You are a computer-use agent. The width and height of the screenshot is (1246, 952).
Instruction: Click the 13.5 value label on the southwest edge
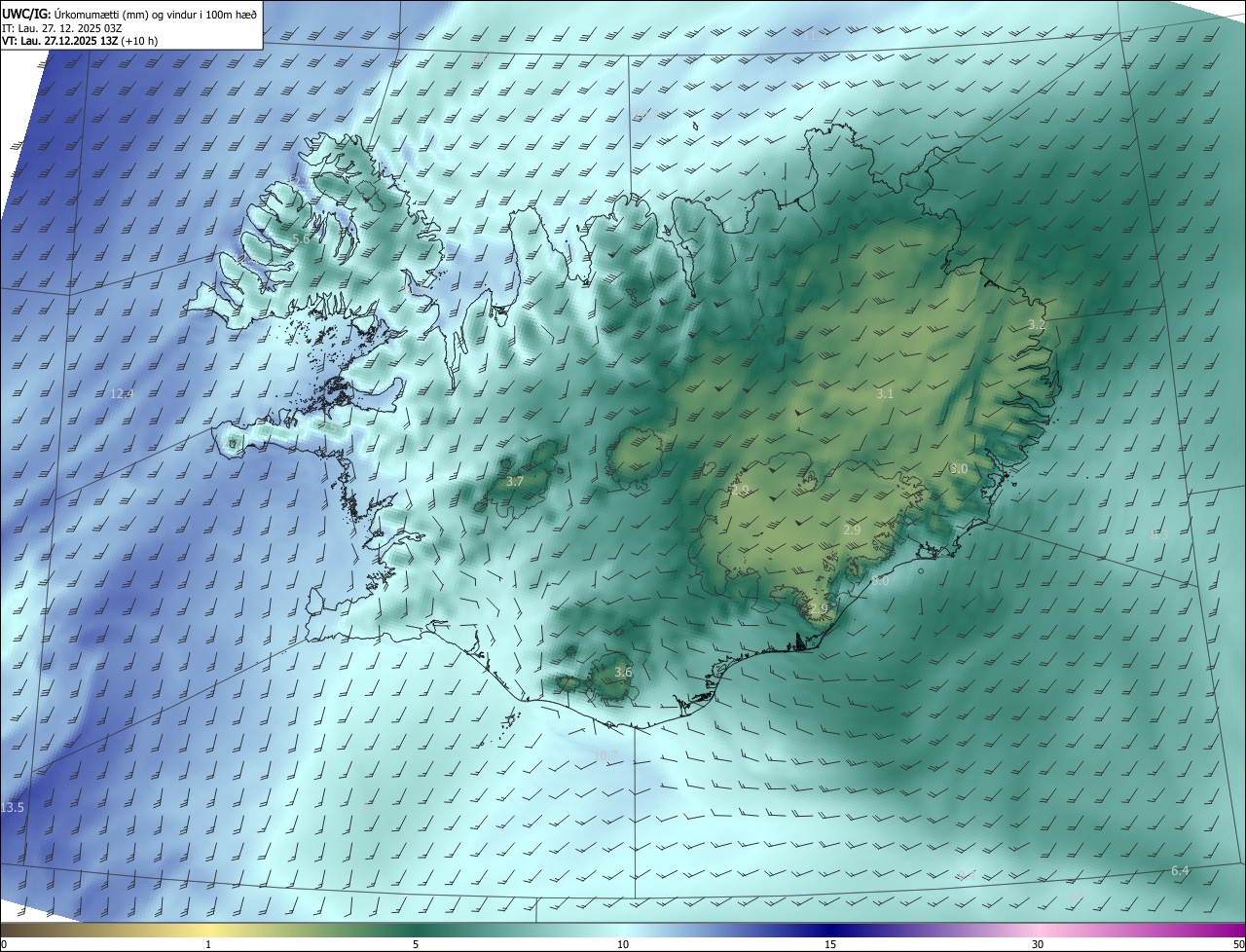(13, 808)
